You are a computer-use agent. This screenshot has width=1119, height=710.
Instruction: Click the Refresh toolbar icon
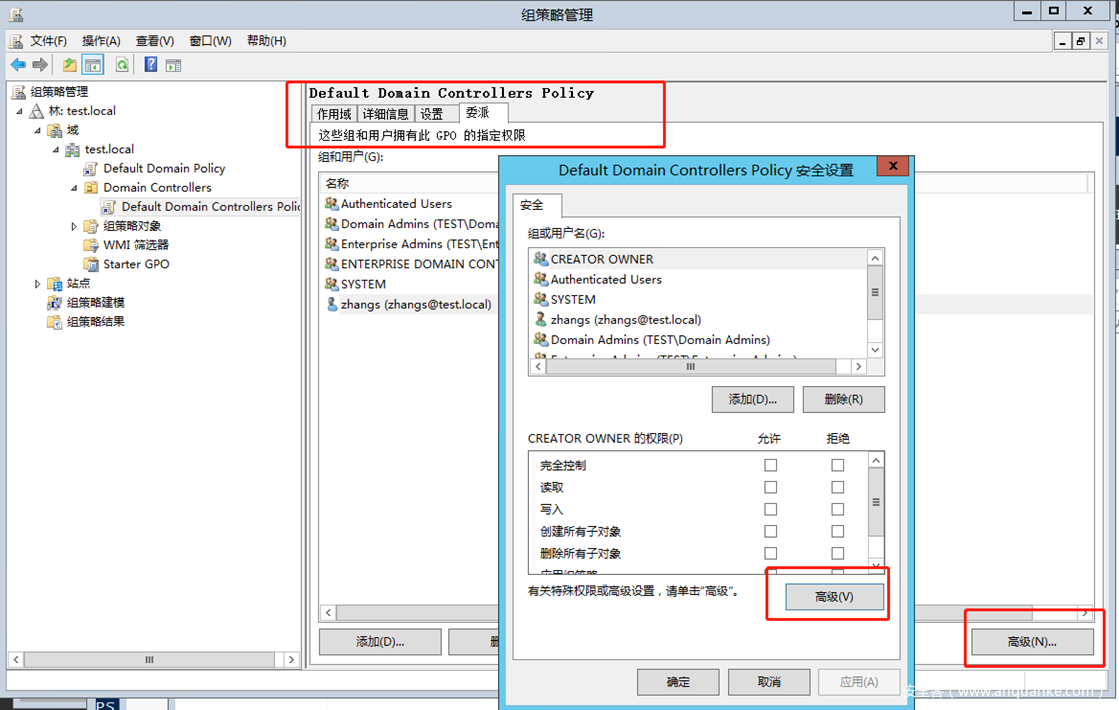pyautogui.click(x=121, y=65)
